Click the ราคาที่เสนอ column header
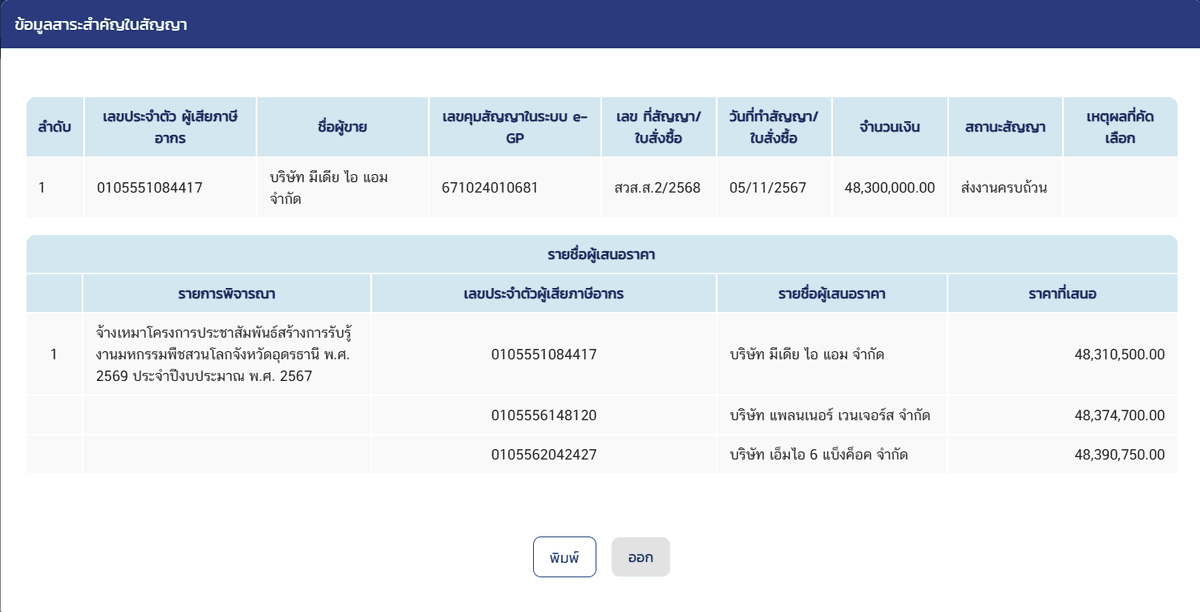Screen dimensions: 1200x612 (x=1062, y=293)
